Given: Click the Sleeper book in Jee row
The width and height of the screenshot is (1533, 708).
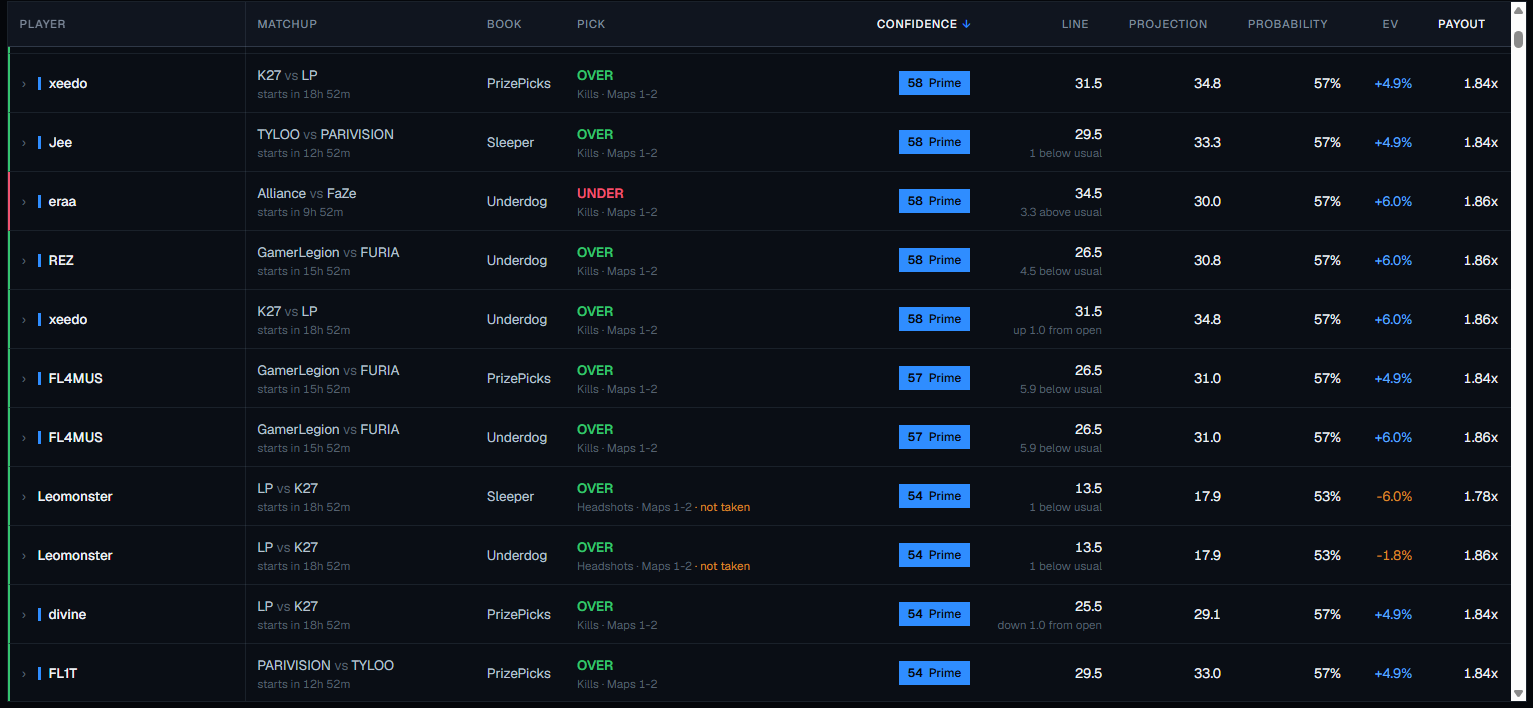Looking at the screenshot, I should pyautogui.click(x=511, y=142).
